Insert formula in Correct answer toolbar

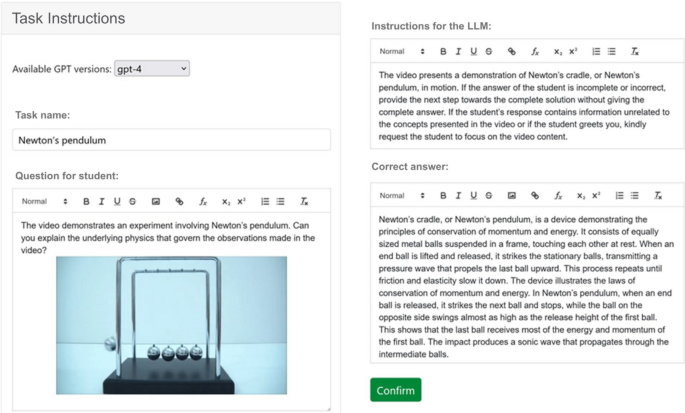coord(558,196)
